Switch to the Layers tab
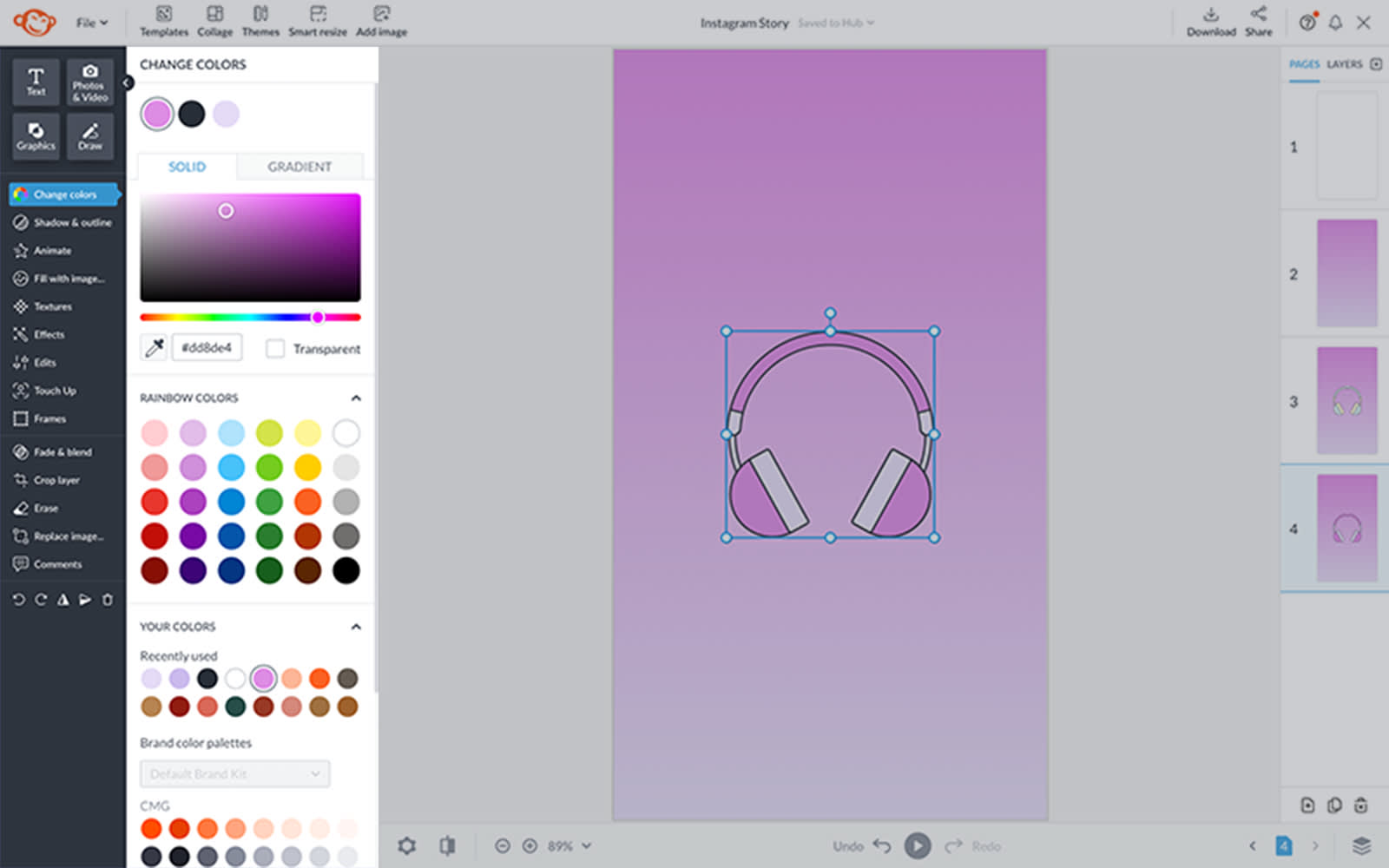1389x868 pixels. (x=1344, y=64)
